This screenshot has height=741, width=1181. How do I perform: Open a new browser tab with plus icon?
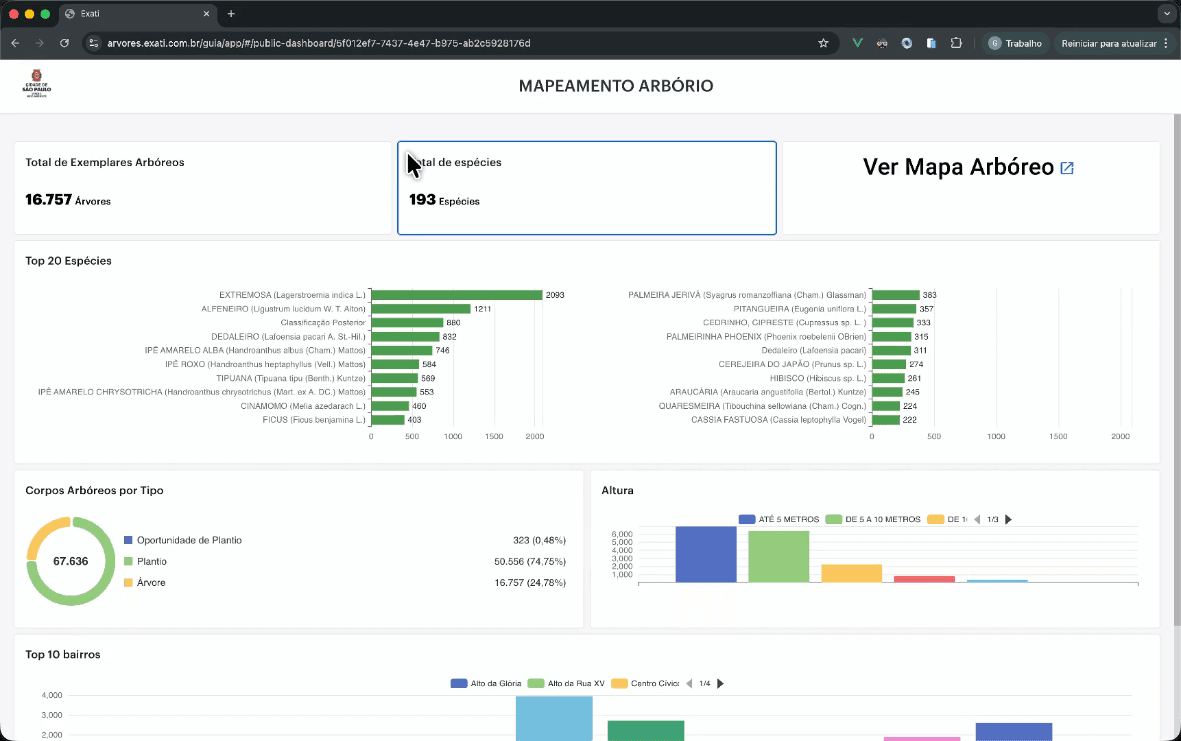pos(231,14)
